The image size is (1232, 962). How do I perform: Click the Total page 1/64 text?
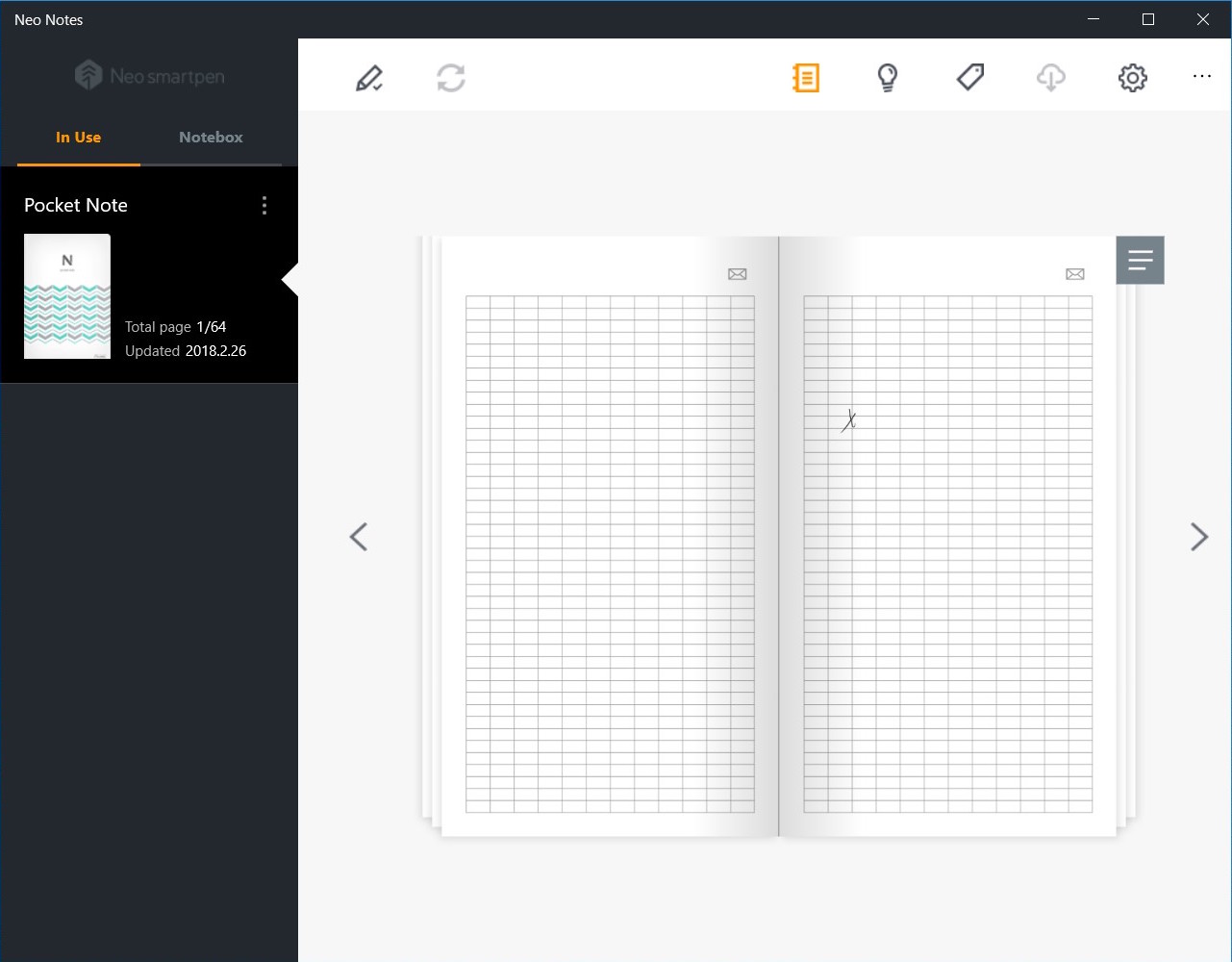tap(176, 327)
